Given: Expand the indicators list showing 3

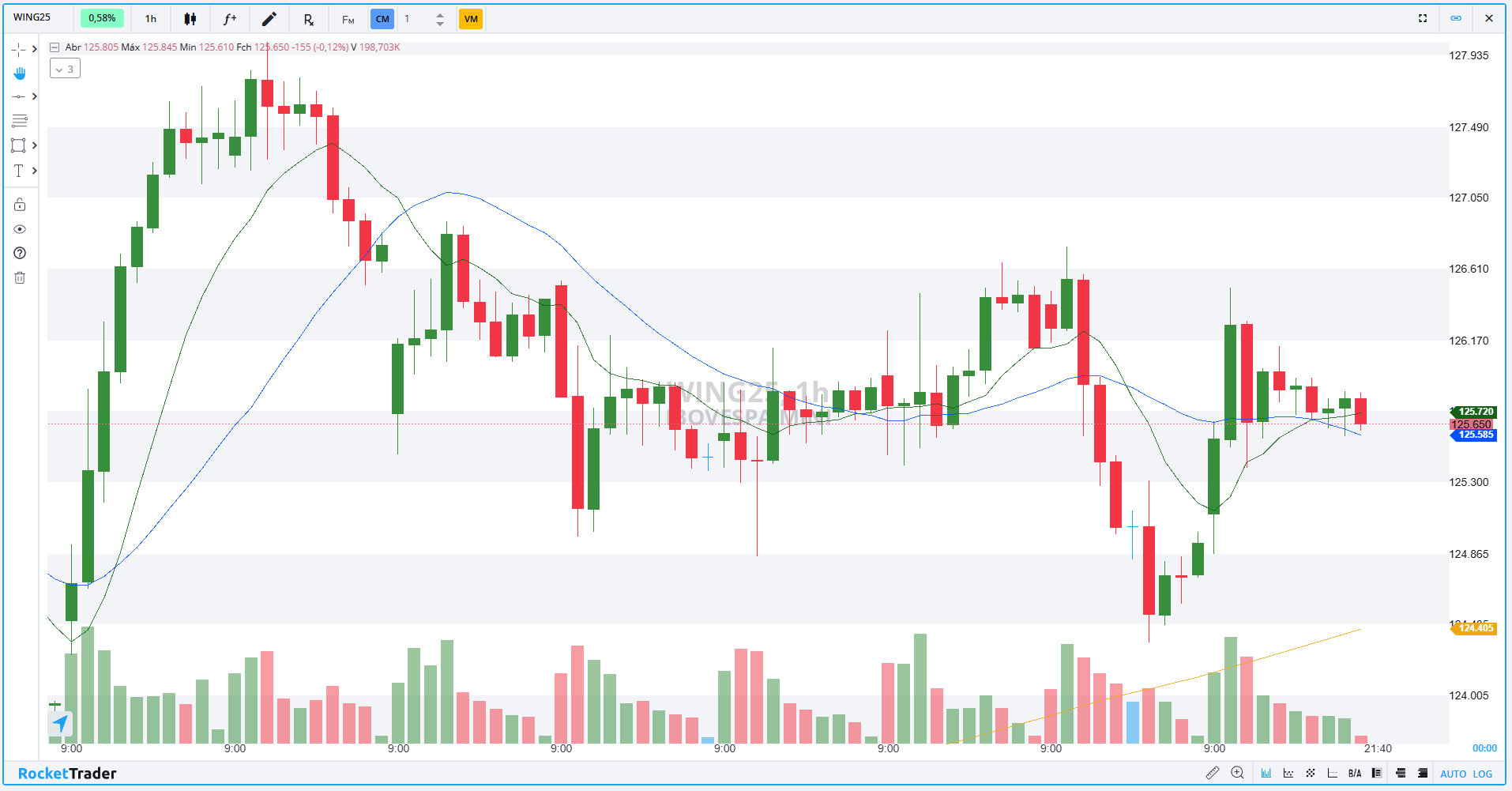Looking at the screenshot, I should click(x=65, y=69).
